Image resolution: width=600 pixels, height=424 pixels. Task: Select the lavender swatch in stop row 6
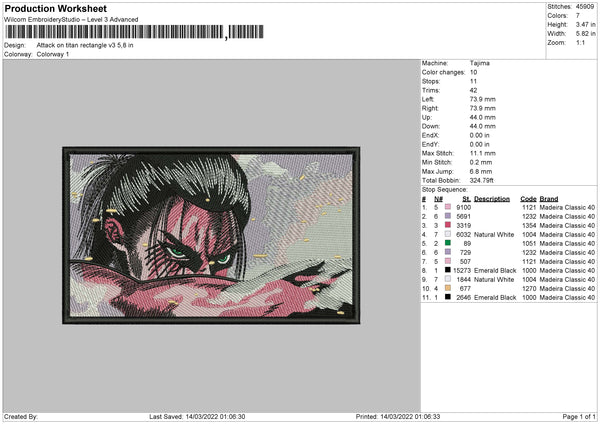(448, 252)
